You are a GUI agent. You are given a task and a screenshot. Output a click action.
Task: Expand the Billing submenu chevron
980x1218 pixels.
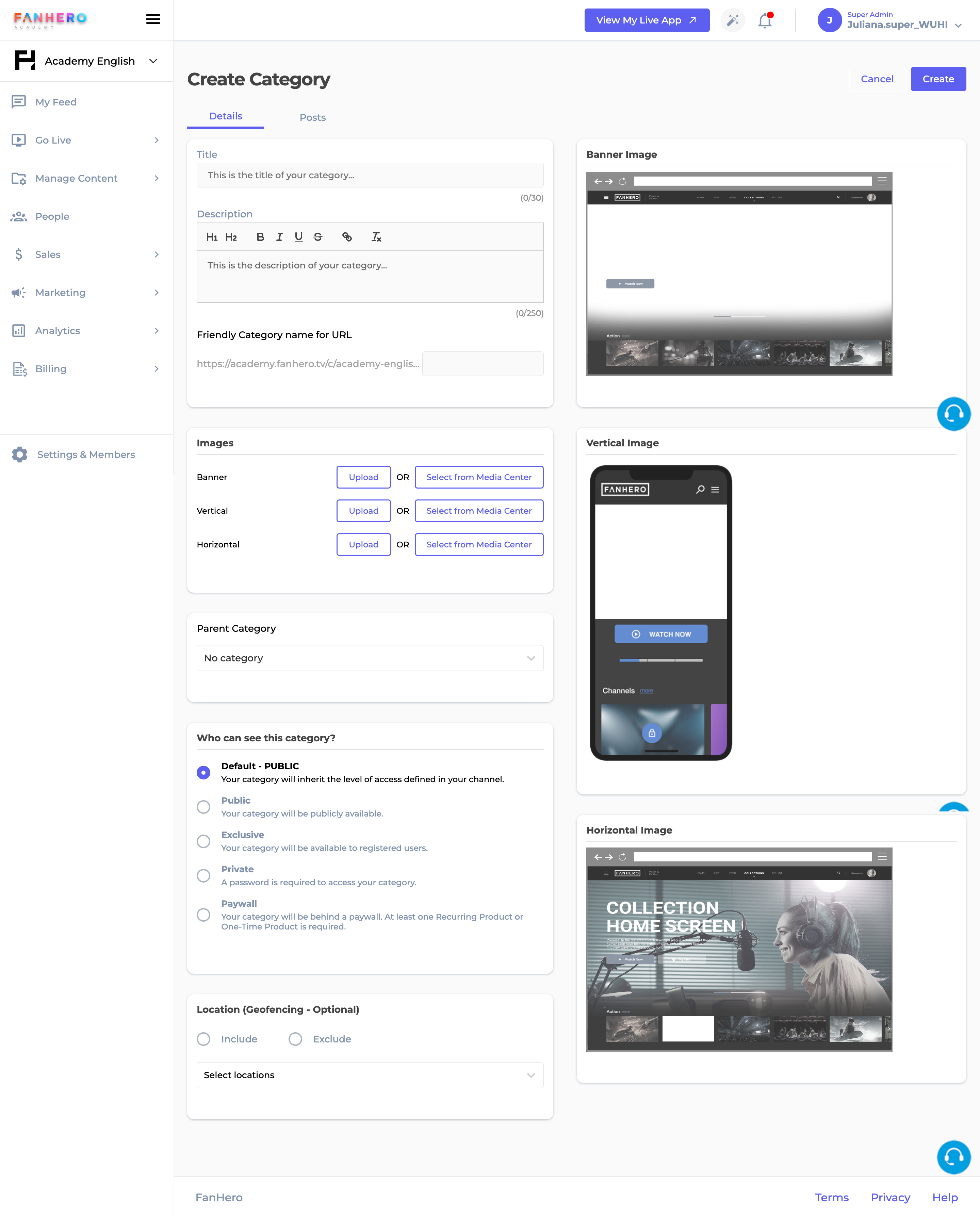click(x=157, y=369)
